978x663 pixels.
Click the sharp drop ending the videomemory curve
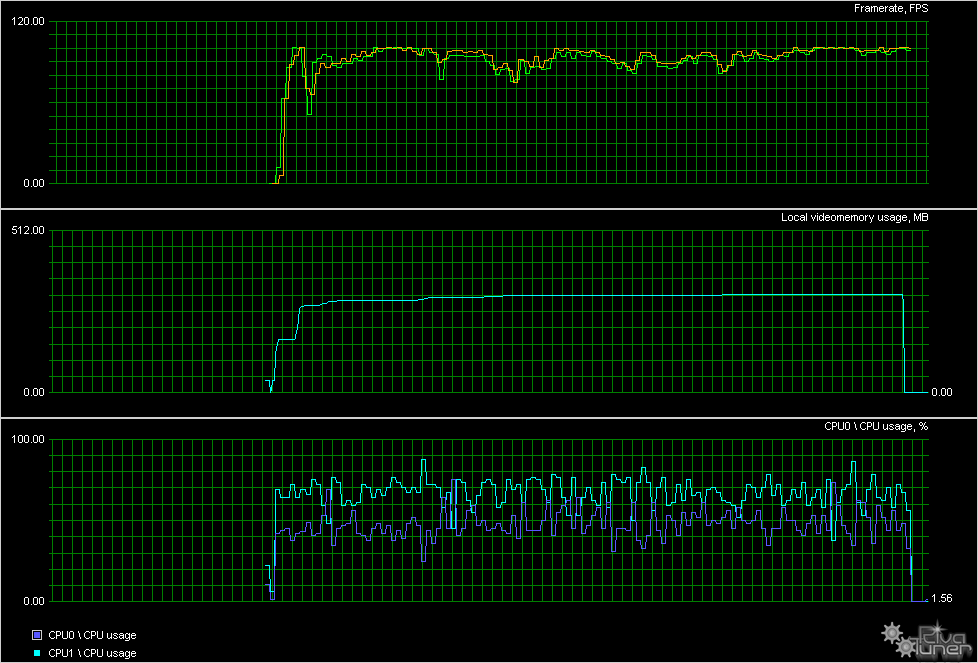903,345
